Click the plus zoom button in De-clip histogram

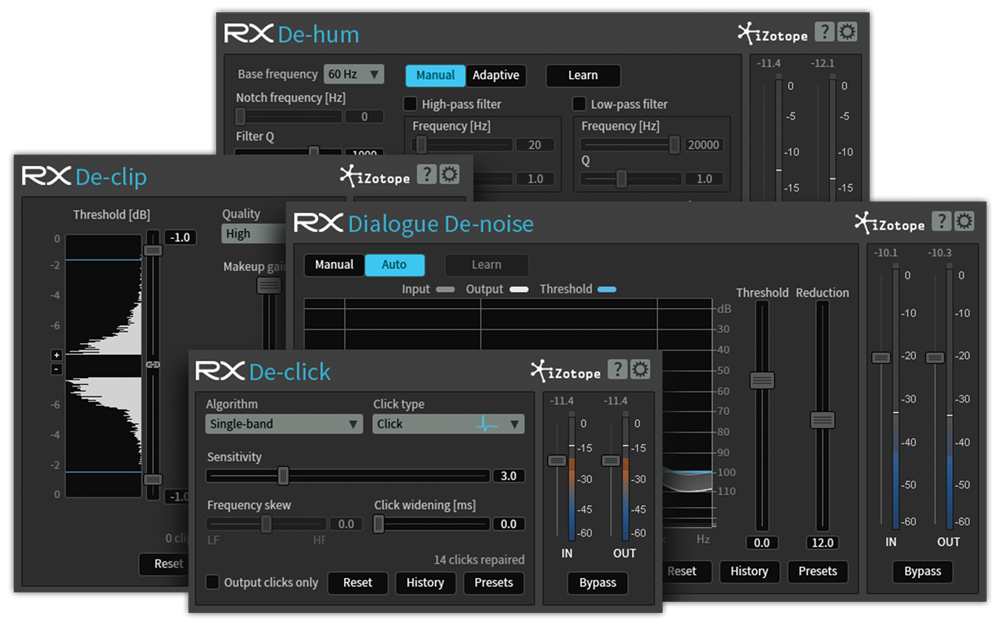pyautogui.click(x=57, y=355)
